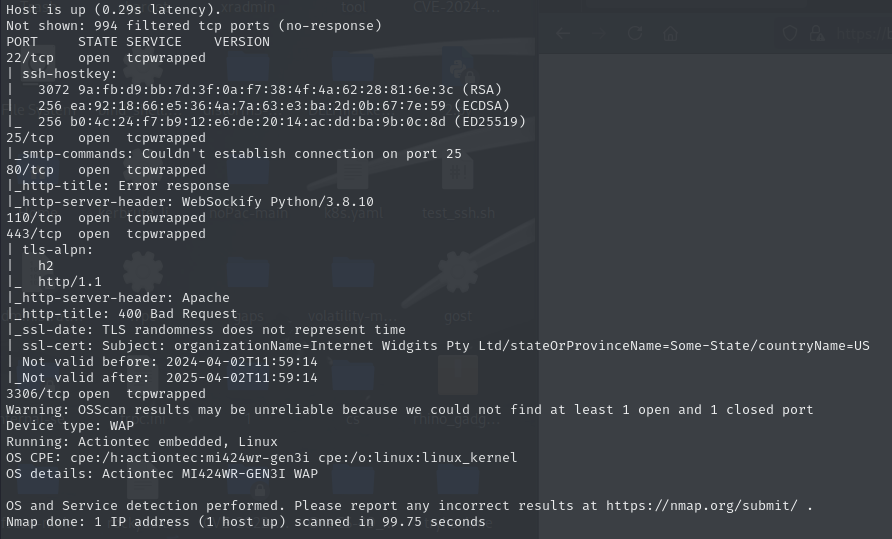
Task: Click the WebSockify Python/3.8.10 header text
Action: [x=278, y=202]
